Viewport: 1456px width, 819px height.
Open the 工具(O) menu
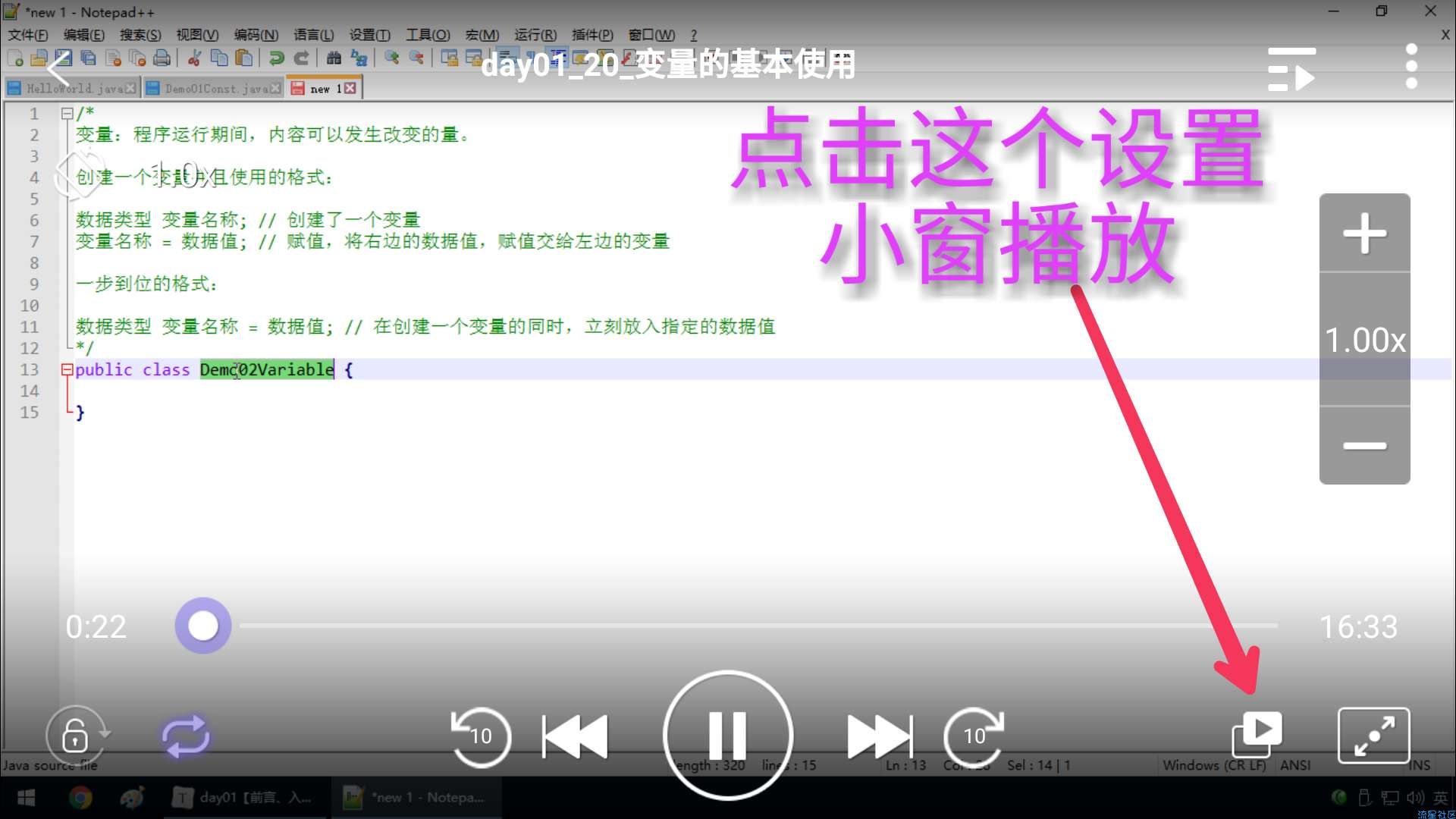pos(428,35)
